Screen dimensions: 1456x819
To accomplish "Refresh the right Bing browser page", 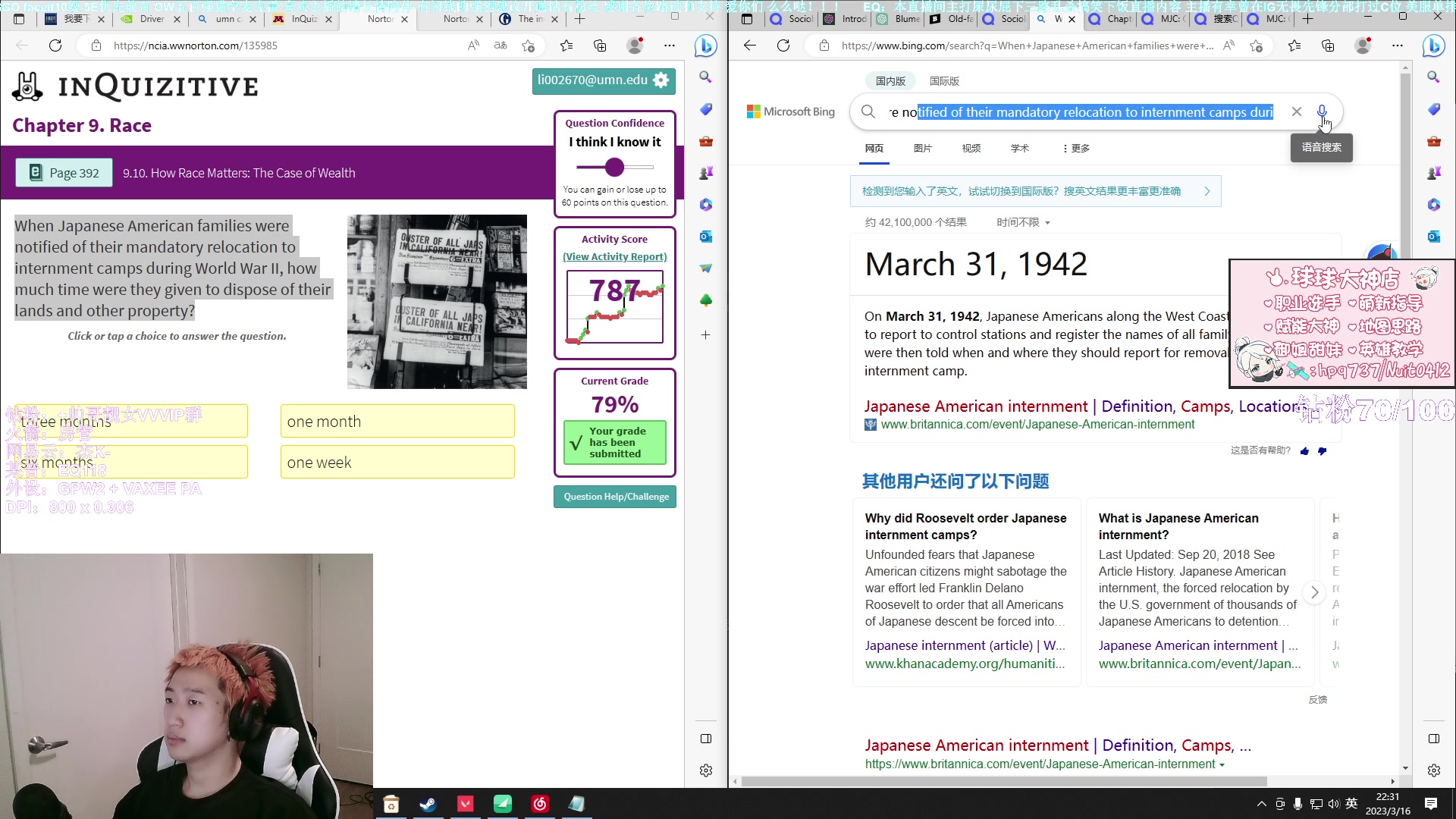I will point(783,45).
